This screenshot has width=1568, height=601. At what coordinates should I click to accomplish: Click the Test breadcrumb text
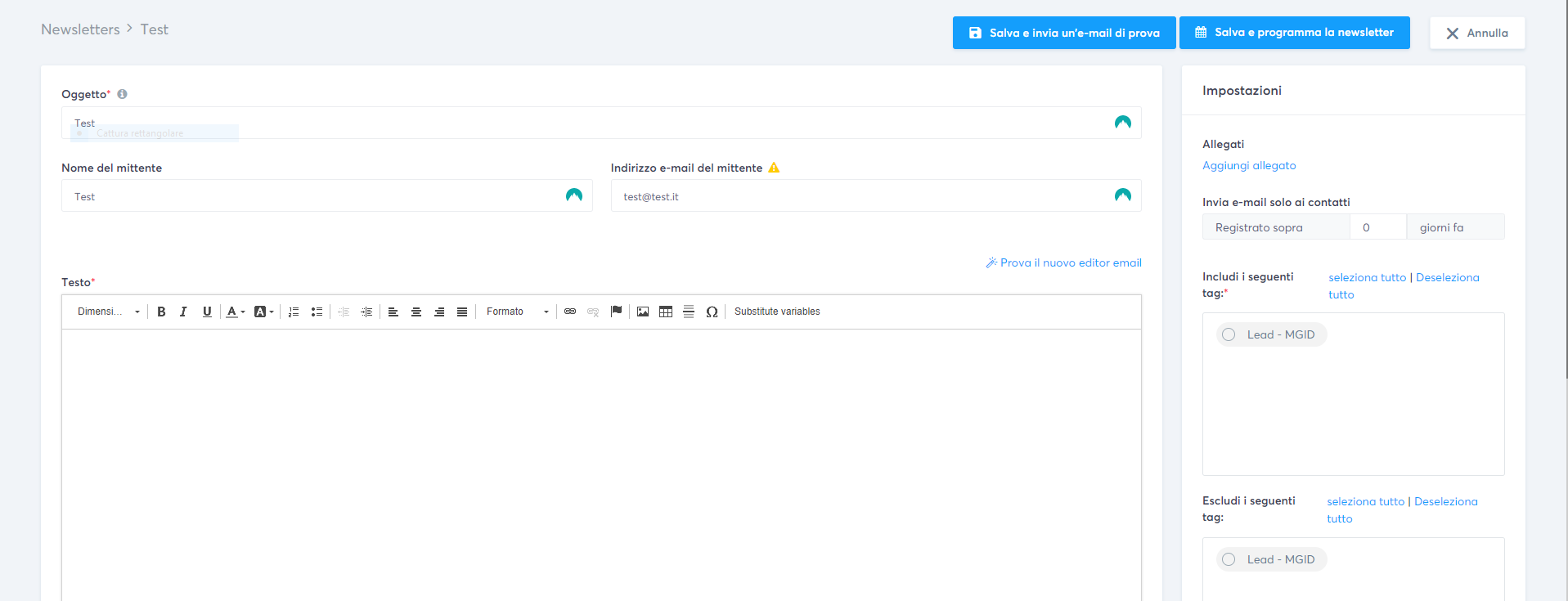154,29
